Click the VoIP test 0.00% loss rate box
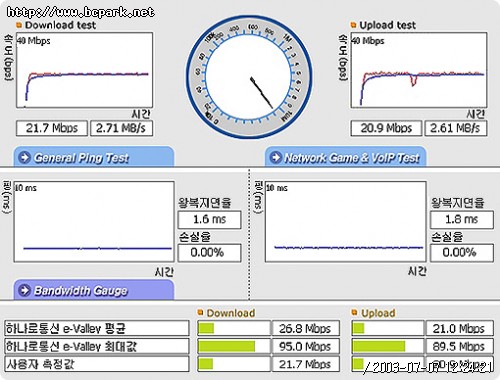 point(462,253)
